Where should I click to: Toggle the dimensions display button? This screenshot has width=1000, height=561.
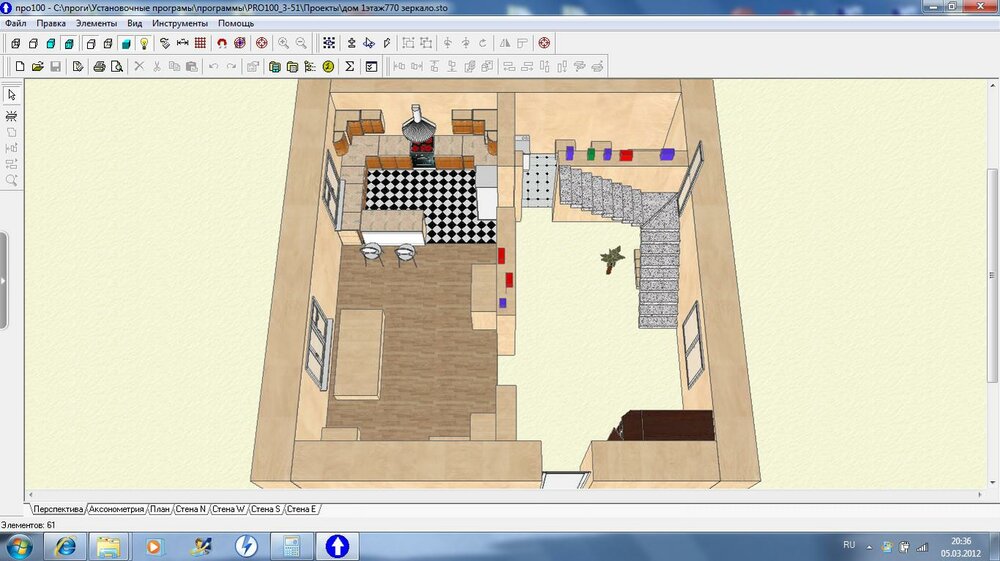pos(182,43)
